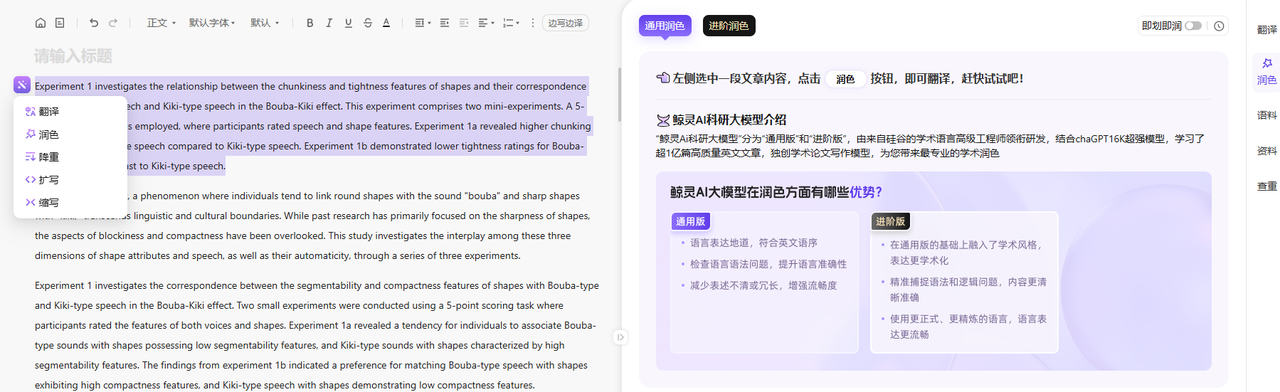Click text 减少表述不清或冗长，增强流畅度

pyautogui.click(x=763, y=285)
